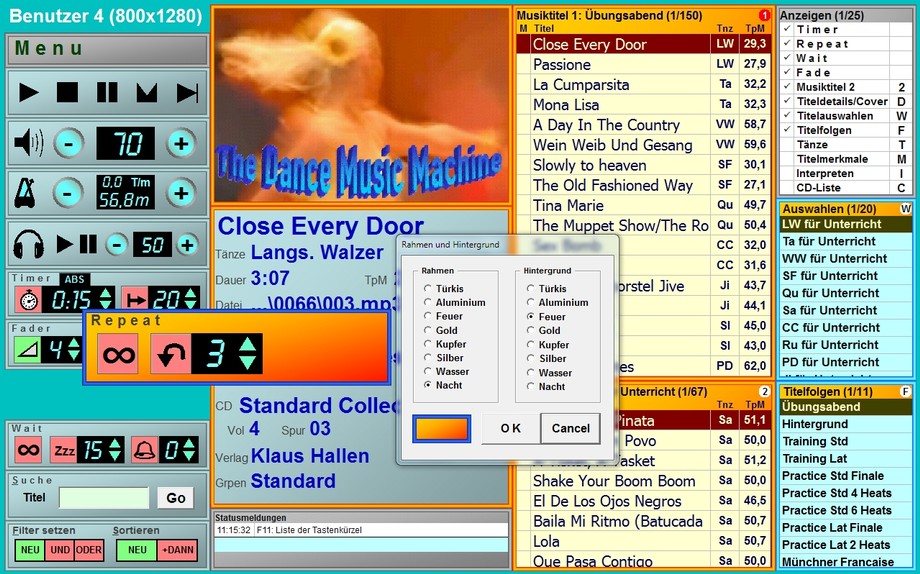
Task: Decrease tempo with minus button
Action: click(x=68, y=192)
